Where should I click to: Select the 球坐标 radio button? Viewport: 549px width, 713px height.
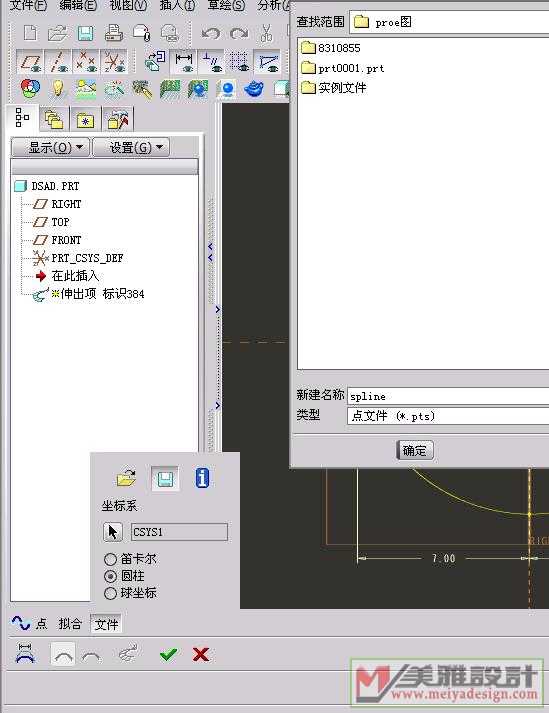point(111,593)
